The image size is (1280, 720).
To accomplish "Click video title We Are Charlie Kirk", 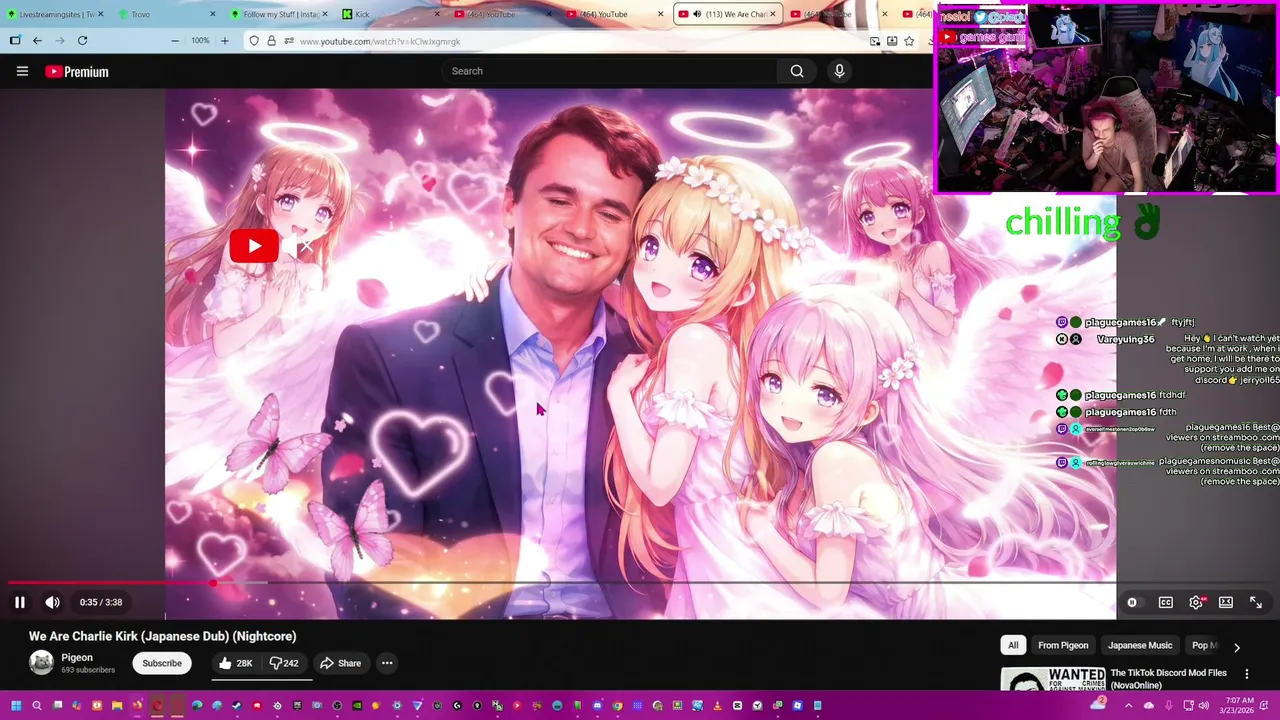I will (162, 636).
